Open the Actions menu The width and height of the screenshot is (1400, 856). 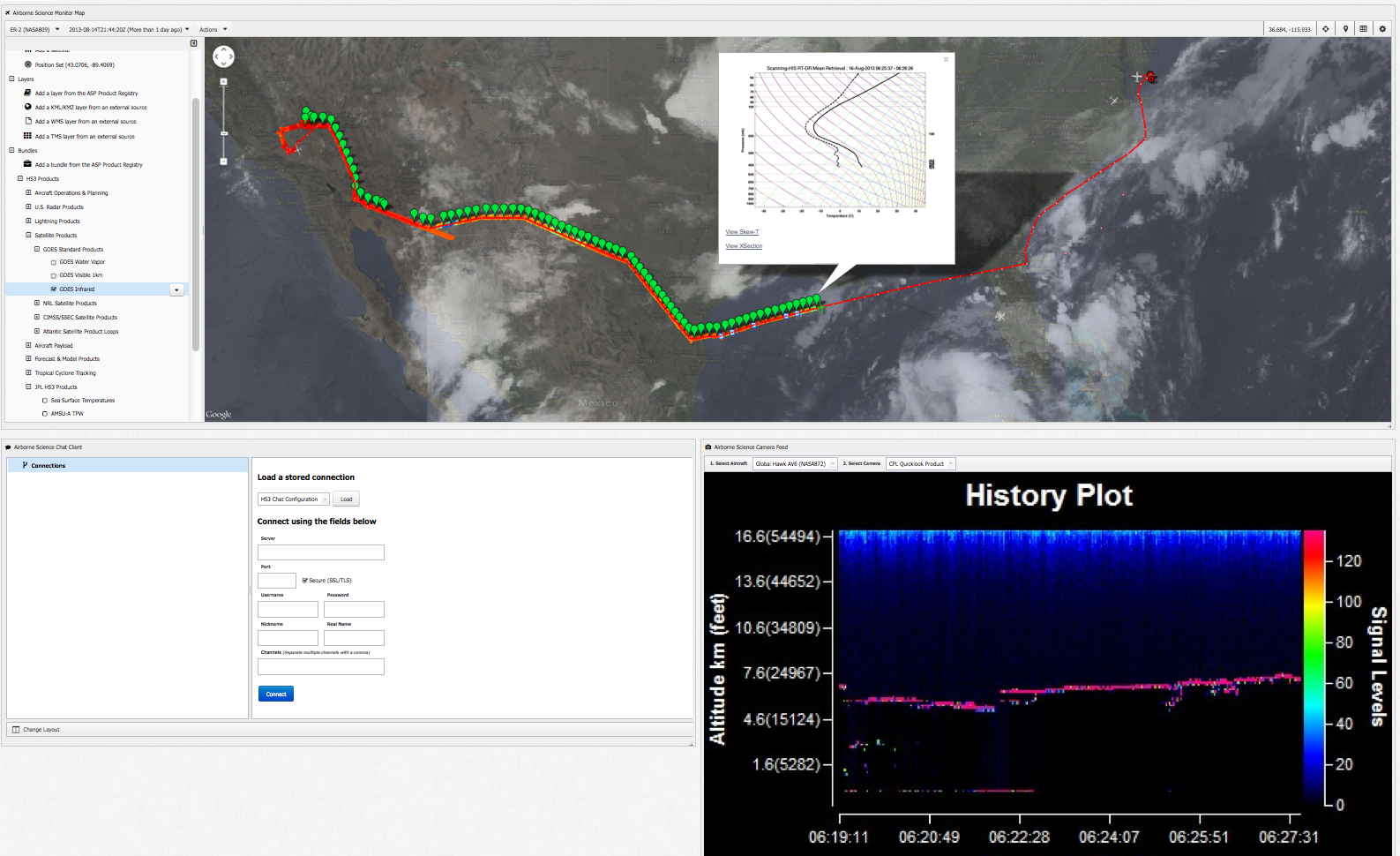[x=213, y=29]
